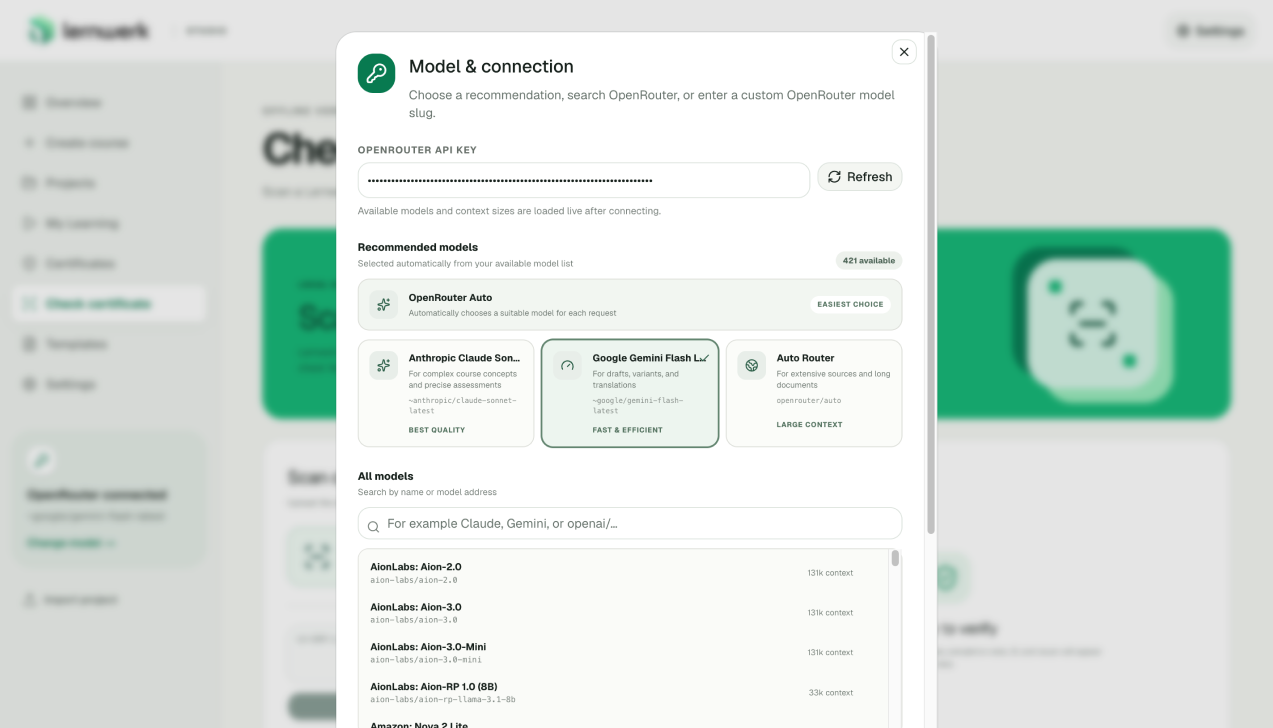This screenshot has width=1273, height=728.
Task: Click the refresh arrows icon in Refresh button
Action: tap(834, 177)
